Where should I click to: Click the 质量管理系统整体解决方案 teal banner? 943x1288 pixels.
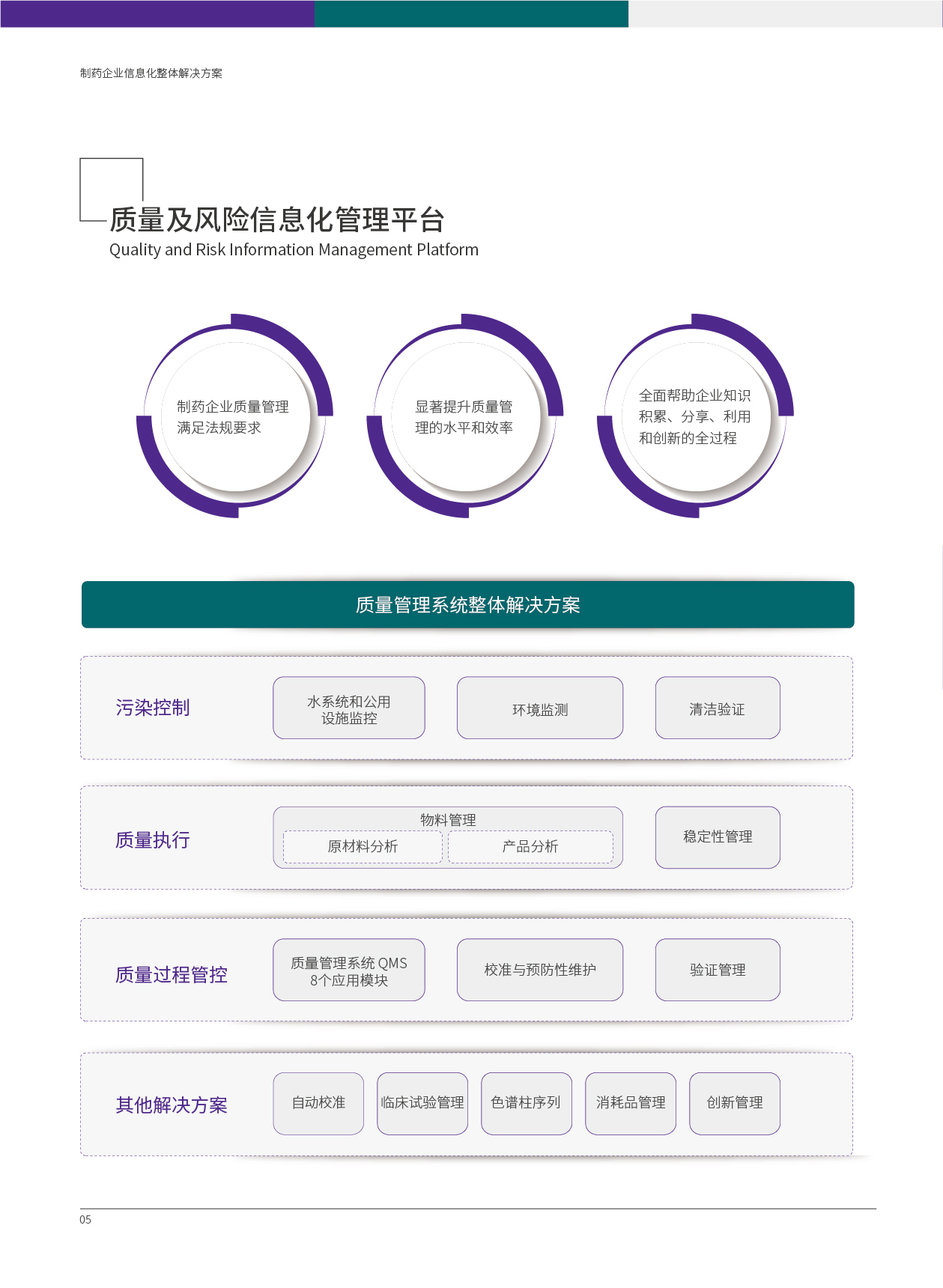tap(467, 605)
